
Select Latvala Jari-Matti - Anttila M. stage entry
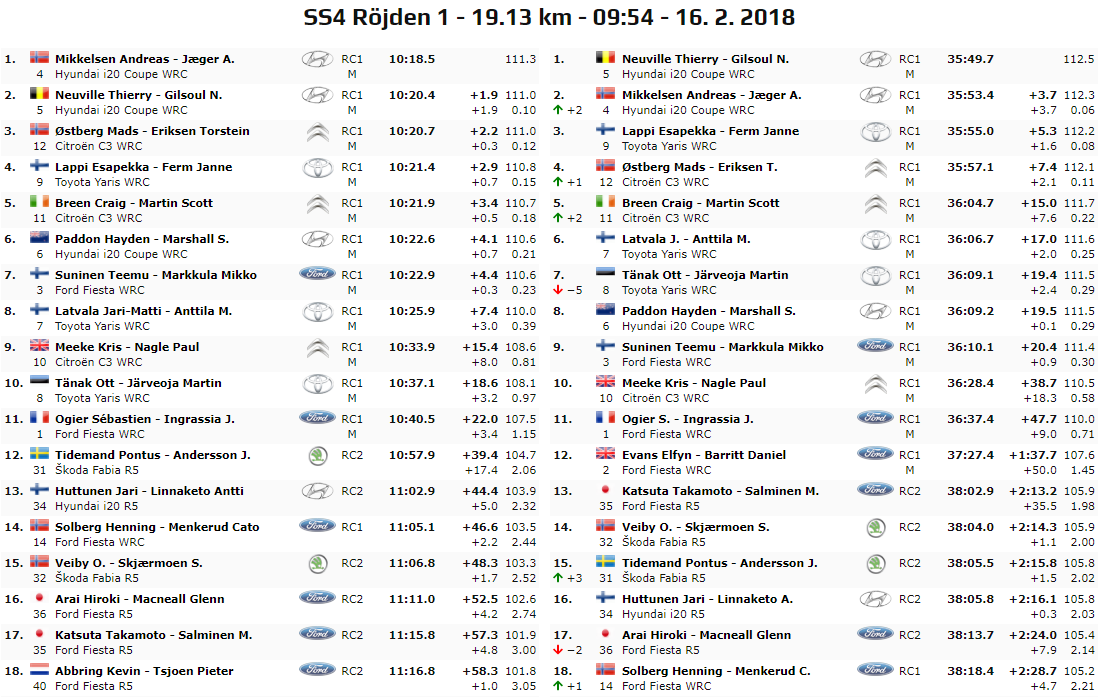pos(143,311)
